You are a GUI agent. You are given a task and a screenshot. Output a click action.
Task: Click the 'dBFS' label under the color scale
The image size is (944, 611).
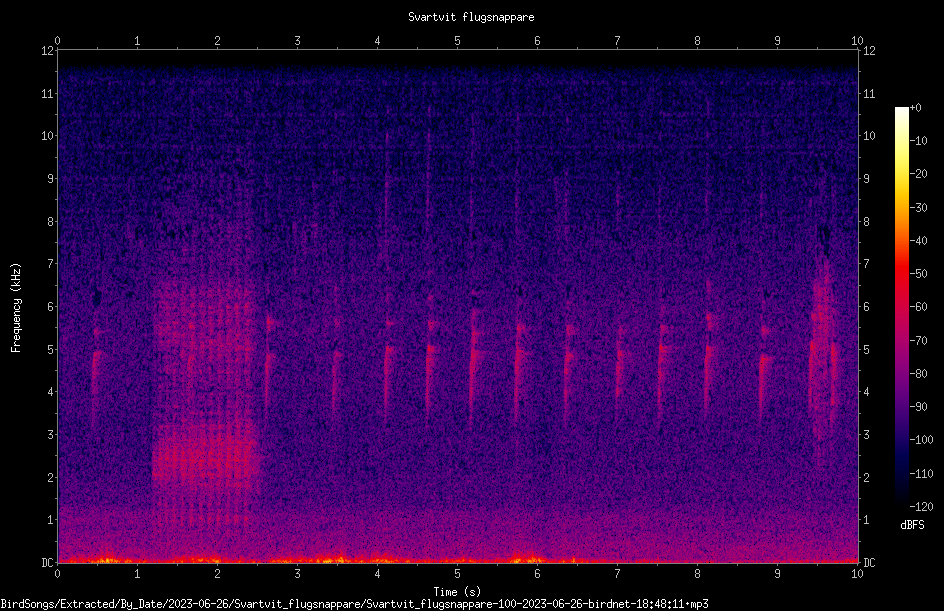coord(912,525)
